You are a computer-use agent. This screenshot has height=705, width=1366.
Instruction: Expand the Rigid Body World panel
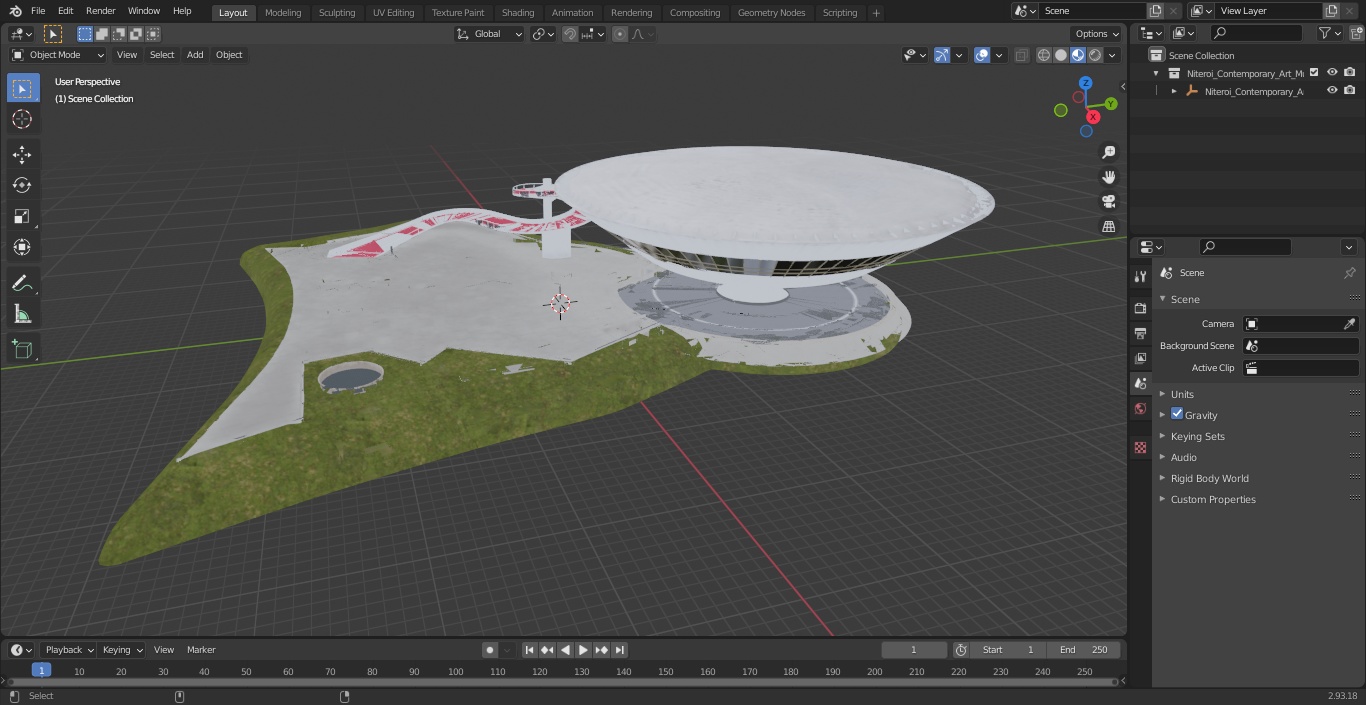pyautogui.click(x=1209, y=478)
